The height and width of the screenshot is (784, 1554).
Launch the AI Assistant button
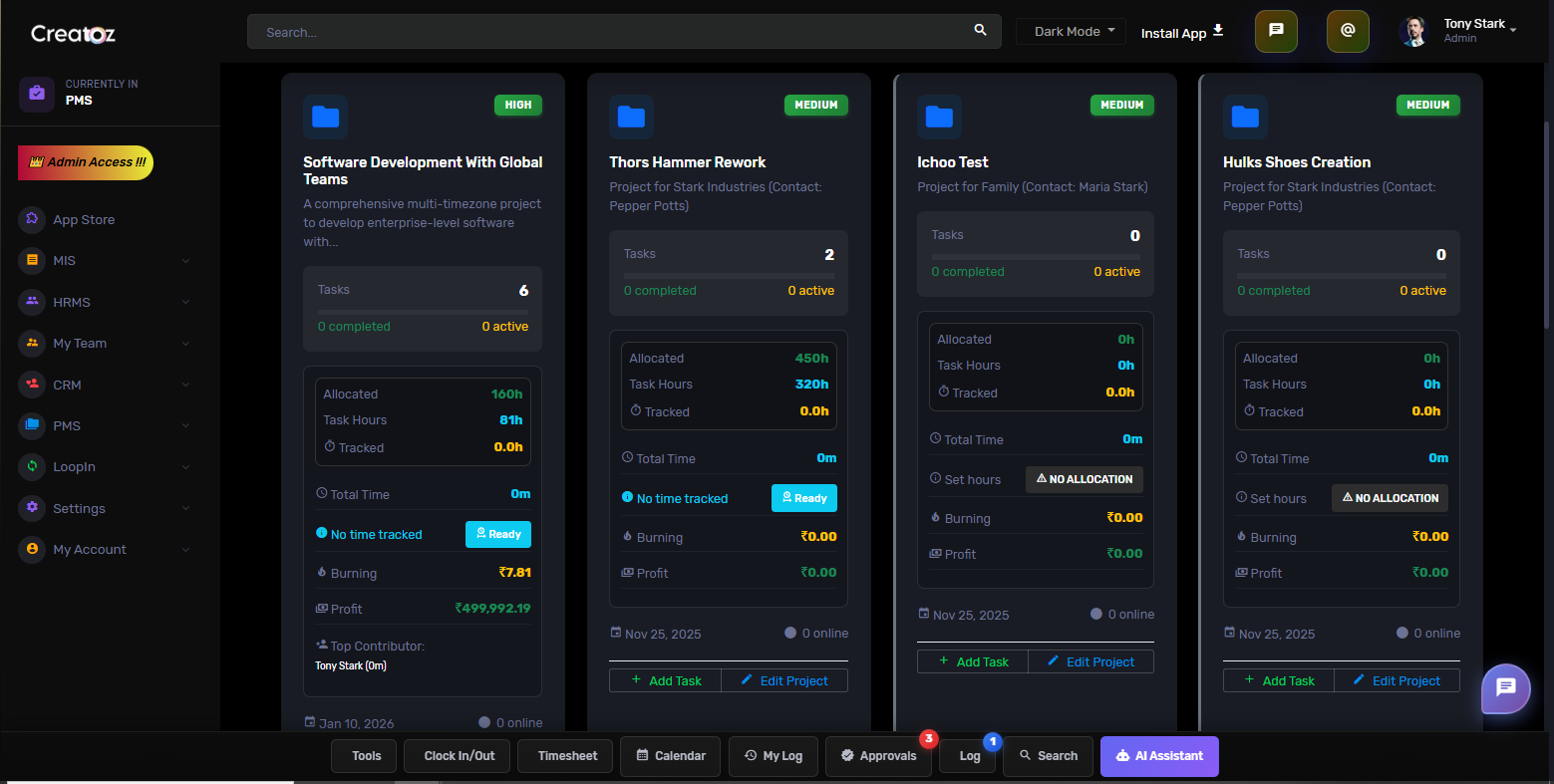[1159, 756]
